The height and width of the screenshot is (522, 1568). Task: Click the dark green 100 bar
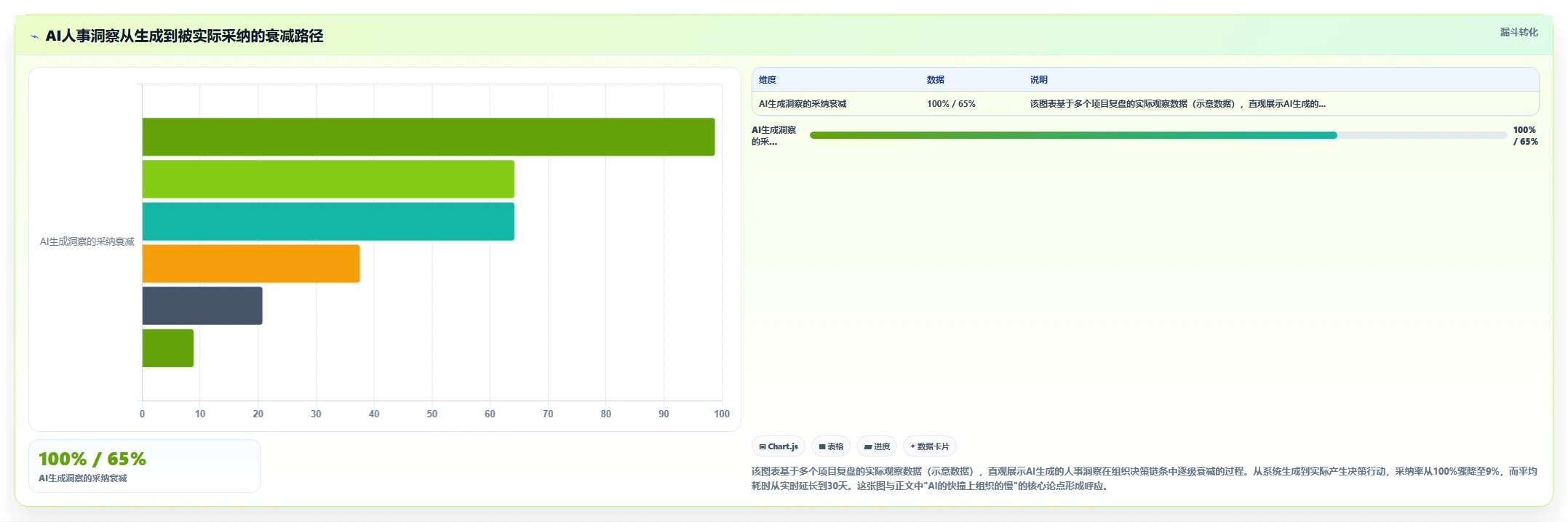point(429,137)
